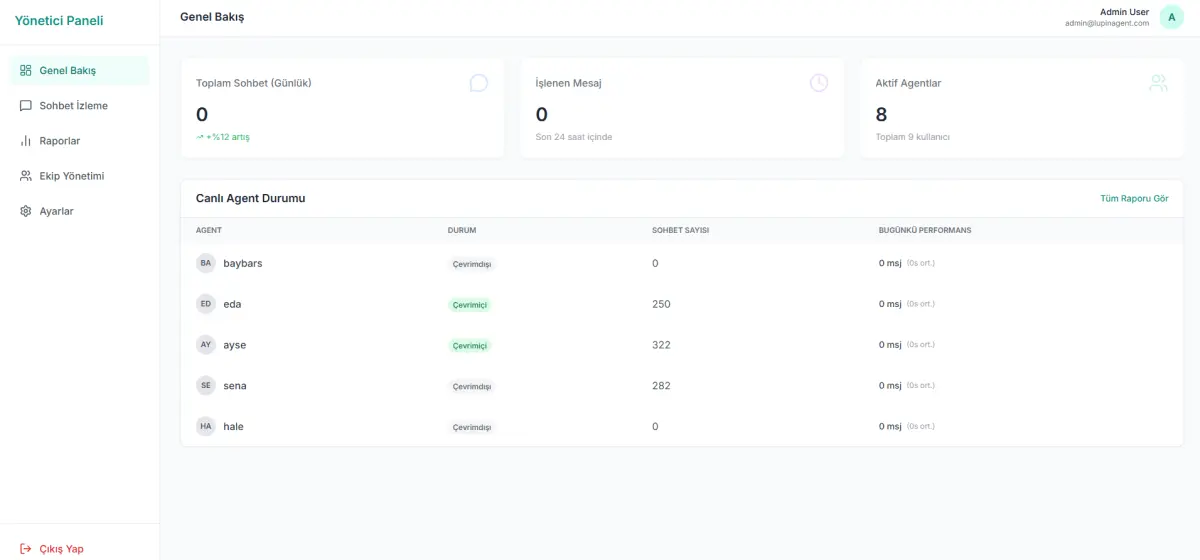The image size is (1200, 560).
Task: Click the Çevrimdışı badge in baybars row
Action: pos(472,264)
